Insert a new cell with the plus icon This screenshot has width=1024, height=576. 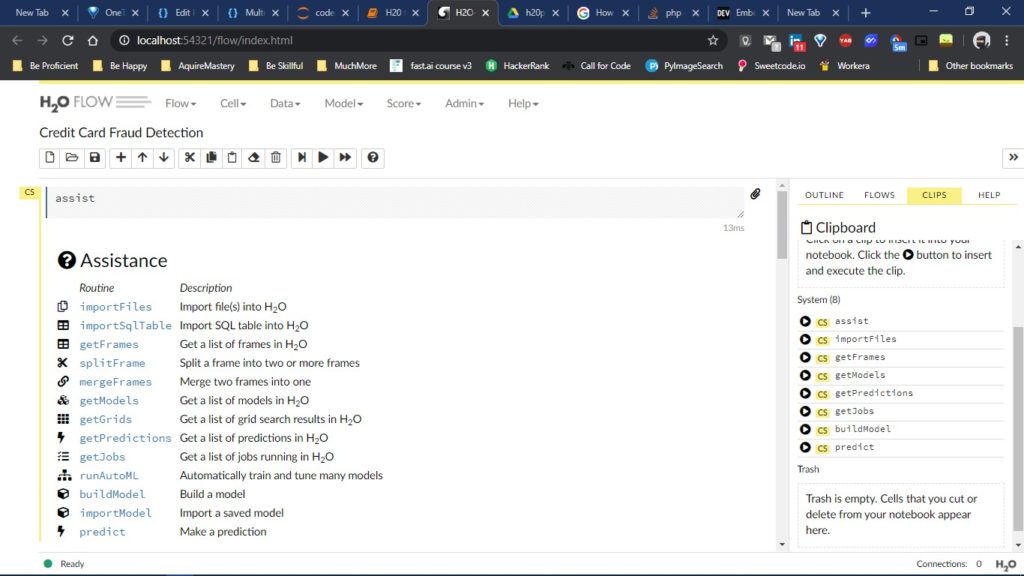pyautogui.click(x=120, y=157)
